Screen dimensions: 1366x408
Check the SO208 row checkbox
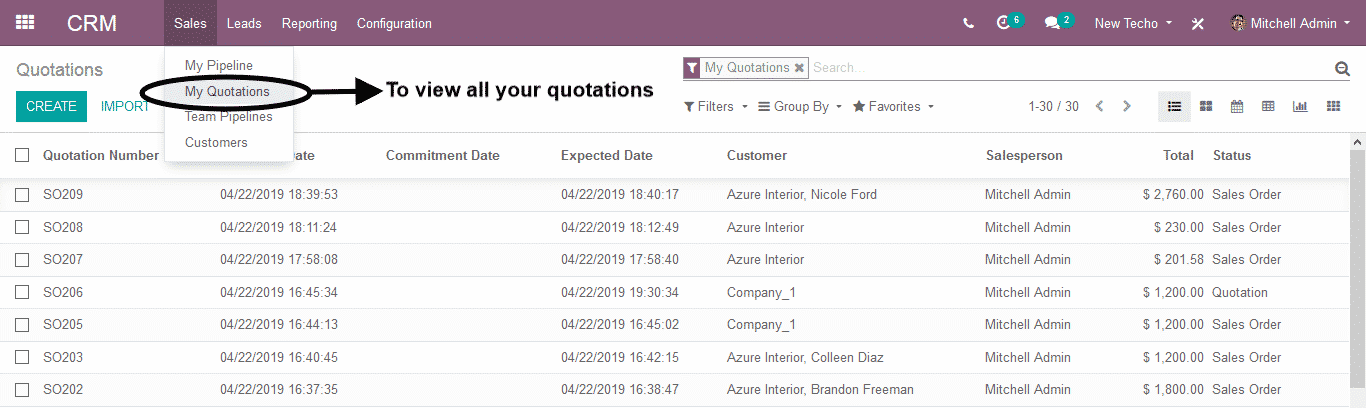pyautogui.click(x=22, y=227)
